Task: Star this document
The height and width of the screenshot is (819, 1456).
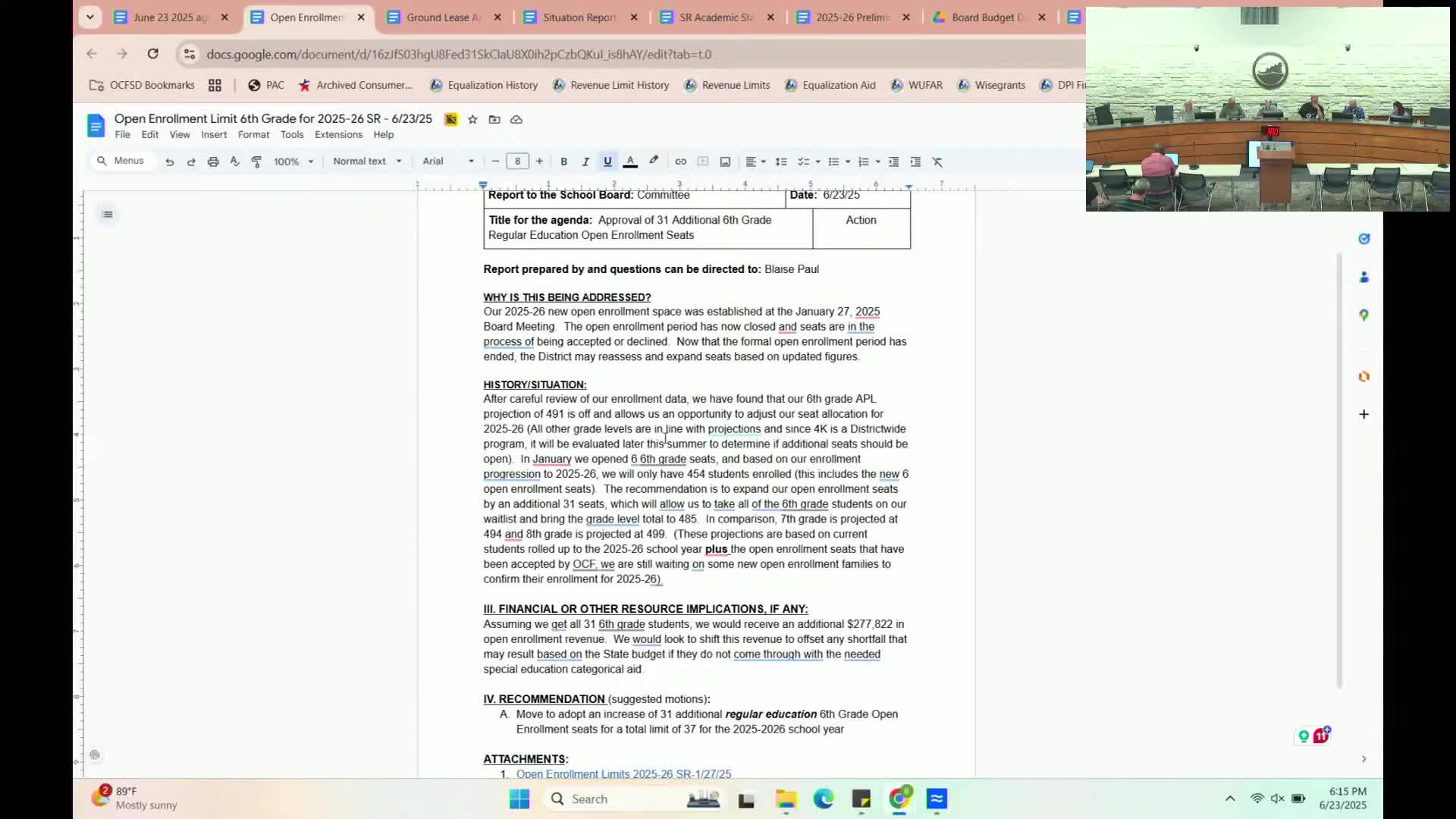Action: [x=472, y=119]
